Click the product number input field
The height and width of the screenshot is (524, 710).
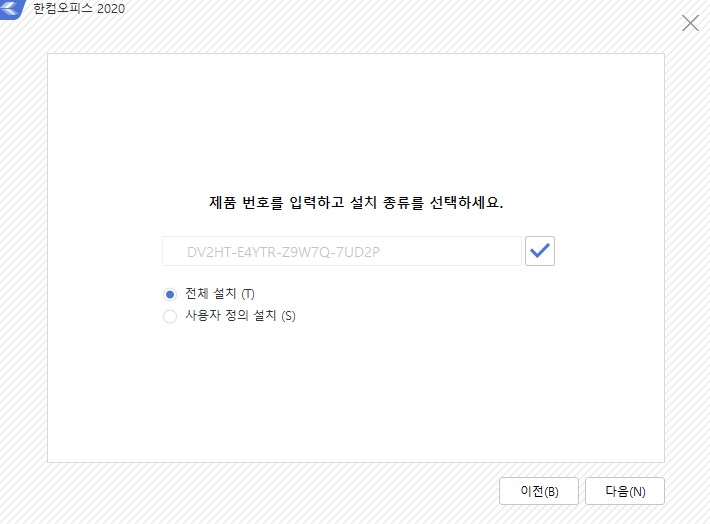(342, 251)
